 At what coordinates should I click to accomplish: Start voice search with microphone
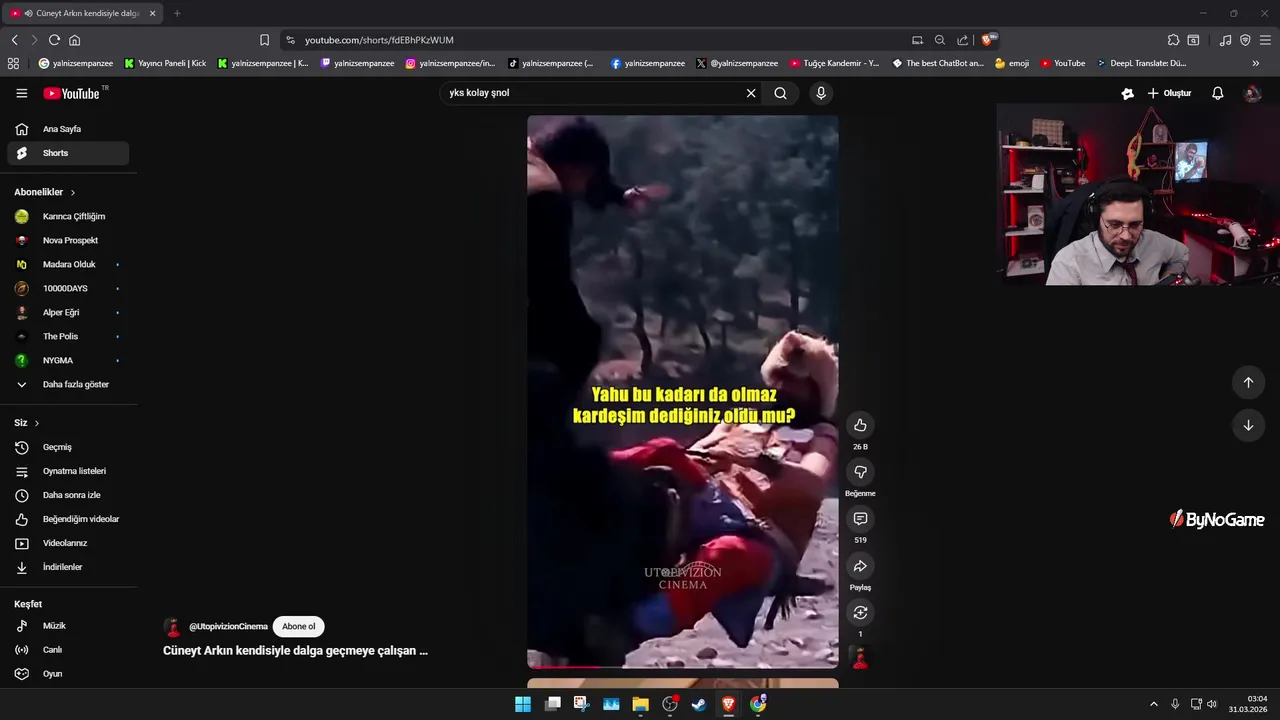tap(821, 93)
